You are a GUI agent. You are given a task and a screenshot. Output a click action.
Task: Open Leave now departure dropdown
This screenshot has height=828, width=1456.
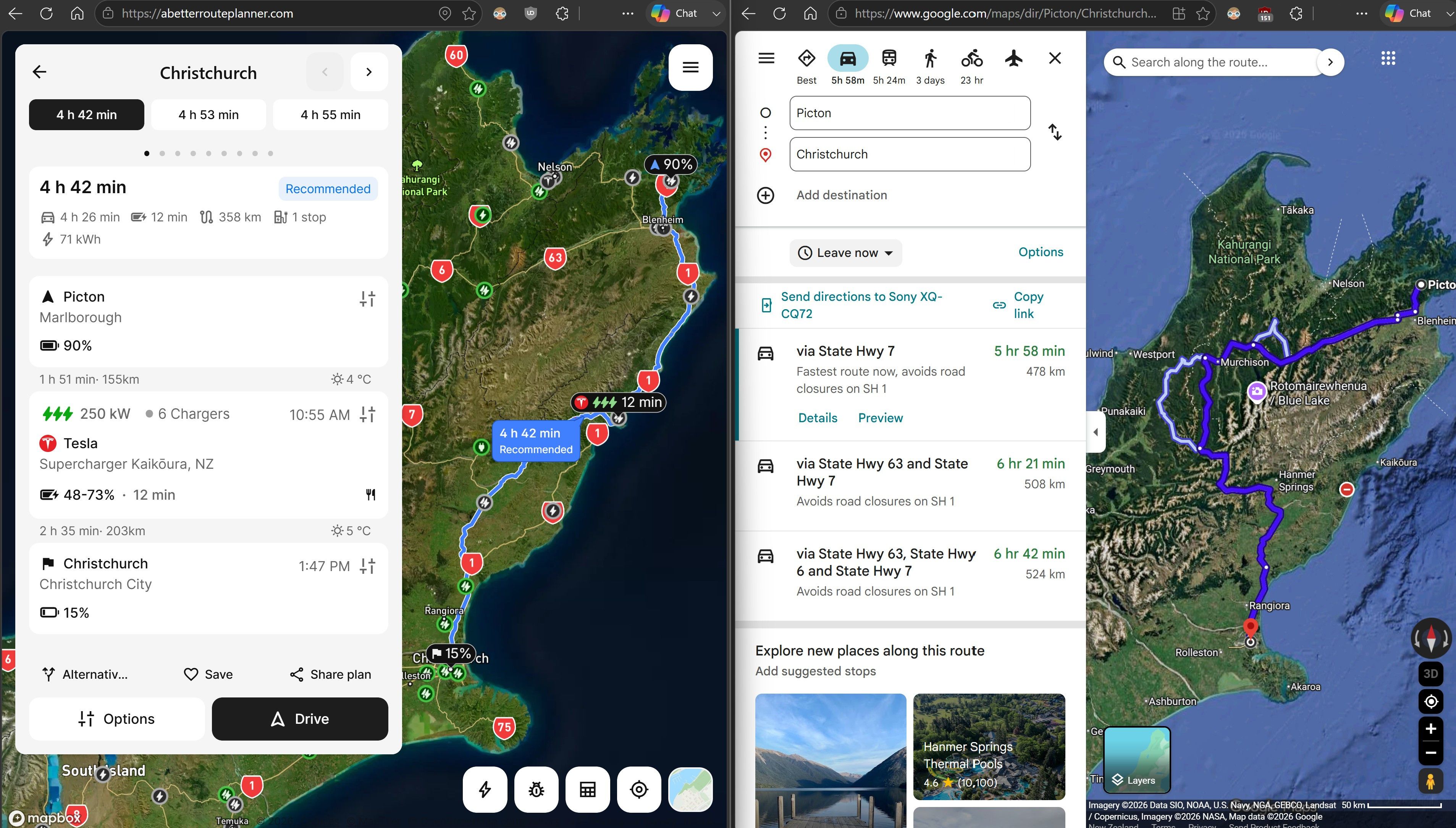pos(846,253)
